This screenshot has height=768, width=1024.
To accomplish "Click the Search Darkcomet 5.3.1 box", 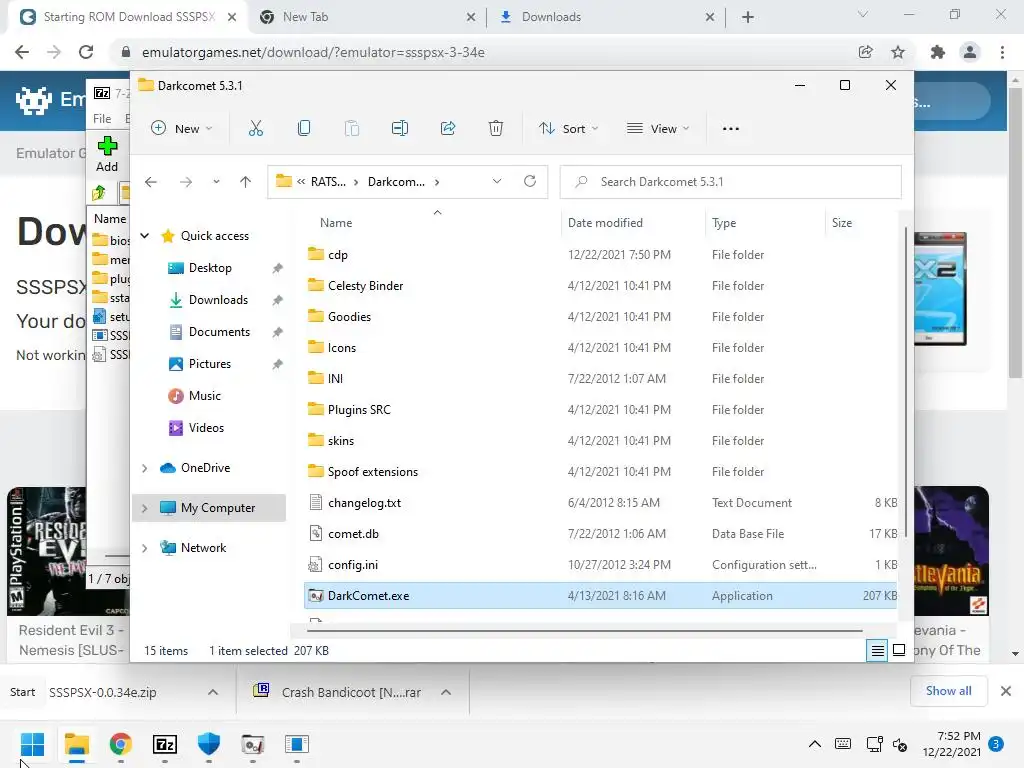I will tap(731, 182).
